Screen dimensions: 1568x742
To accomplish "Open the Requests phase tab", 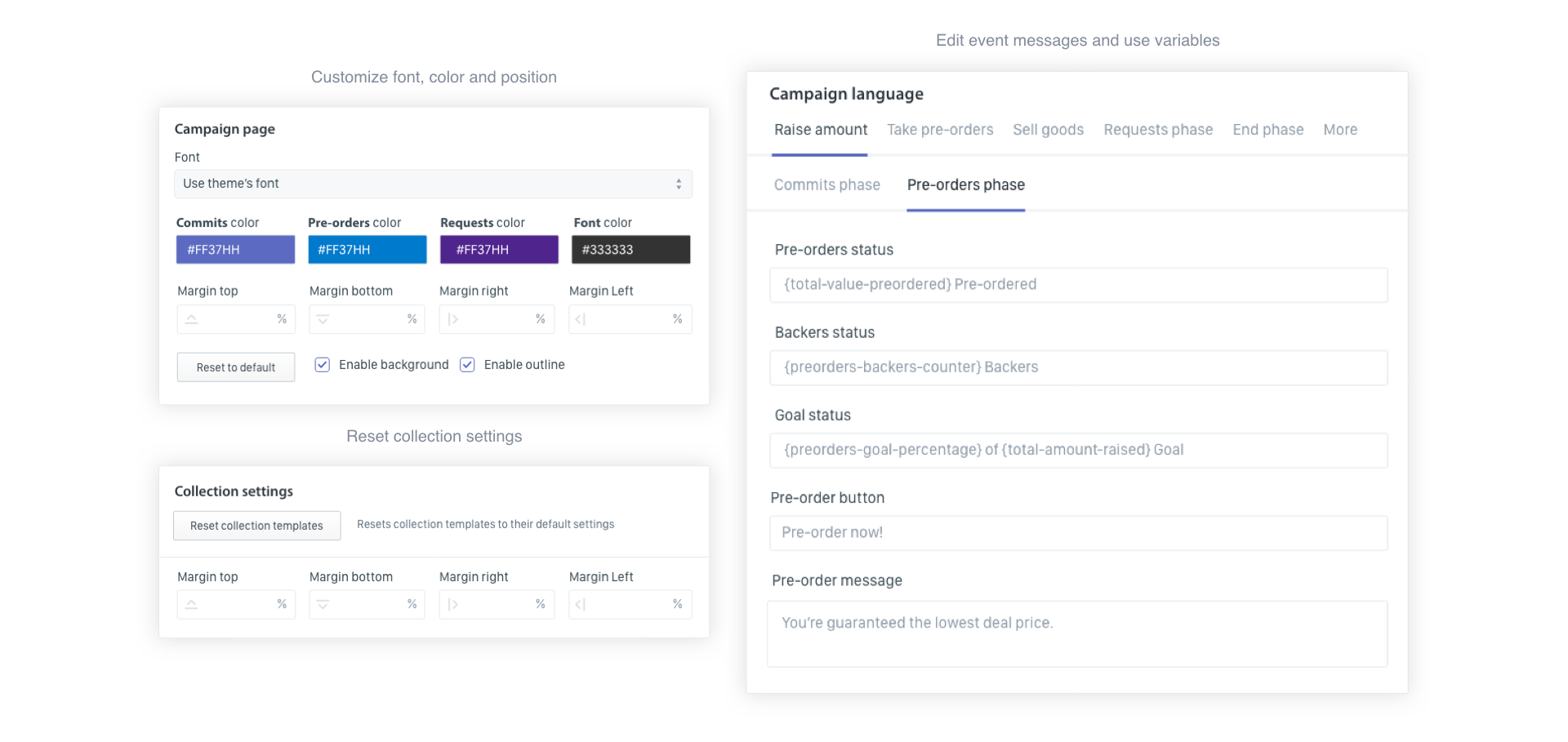I will tap(1158, 130).
